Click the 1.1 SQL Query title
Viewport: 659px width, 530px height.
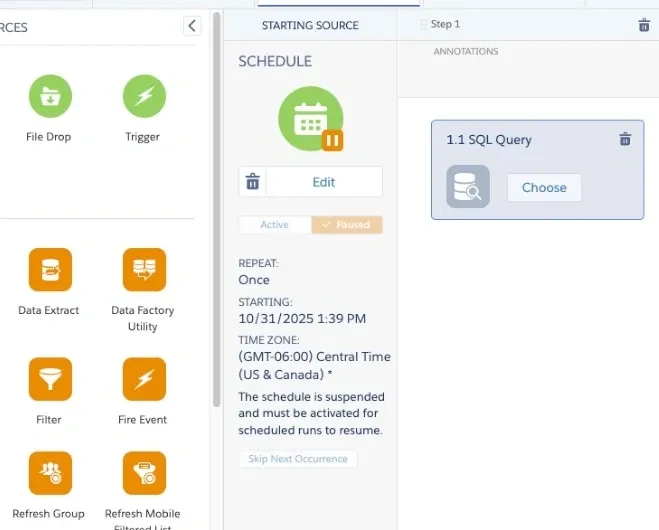(x=489, y=140)
